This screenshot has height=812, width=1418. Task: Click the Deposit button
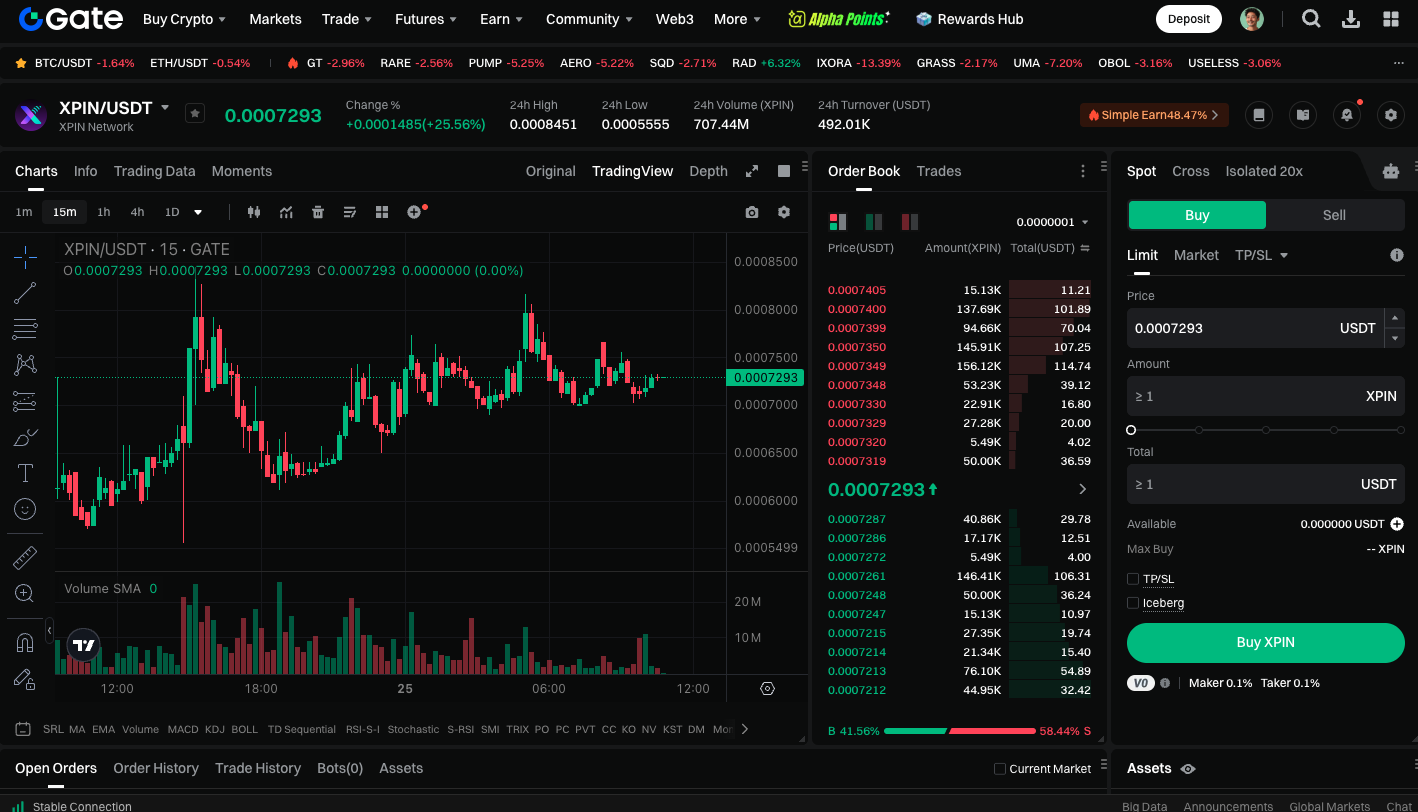[x=1188, y=19]
